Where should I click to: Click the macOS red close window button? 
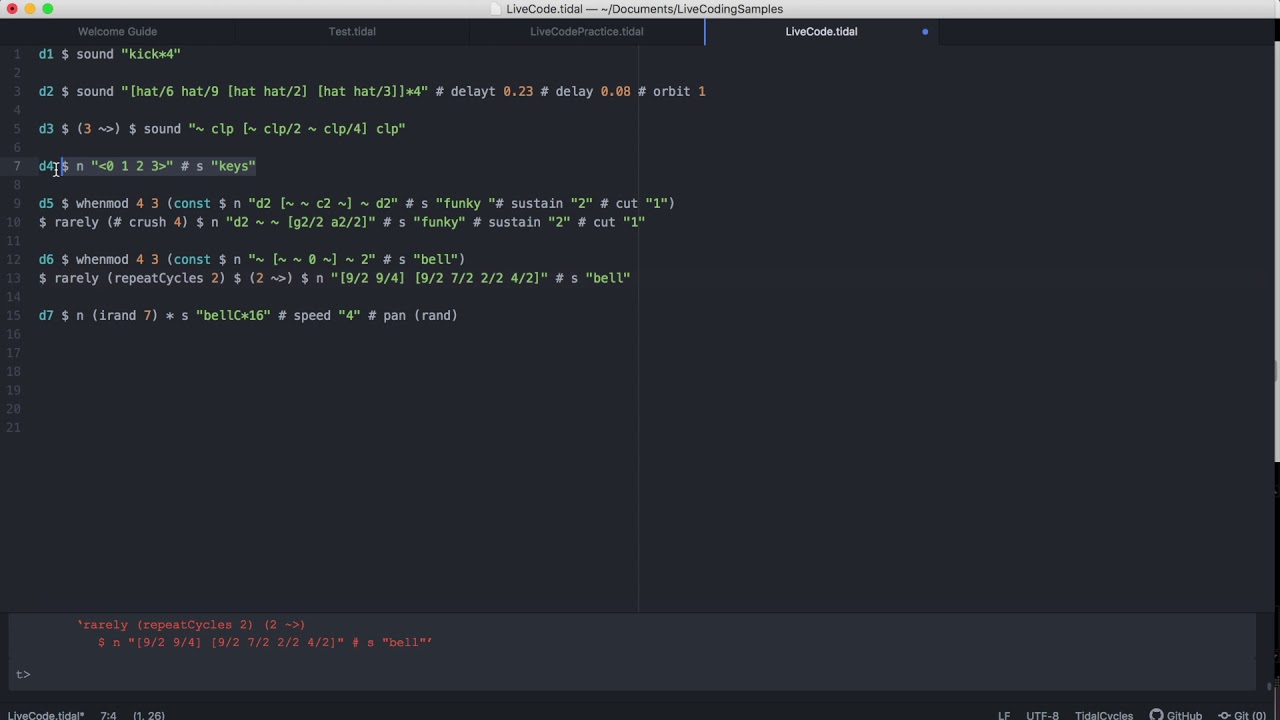pos(10,9)
